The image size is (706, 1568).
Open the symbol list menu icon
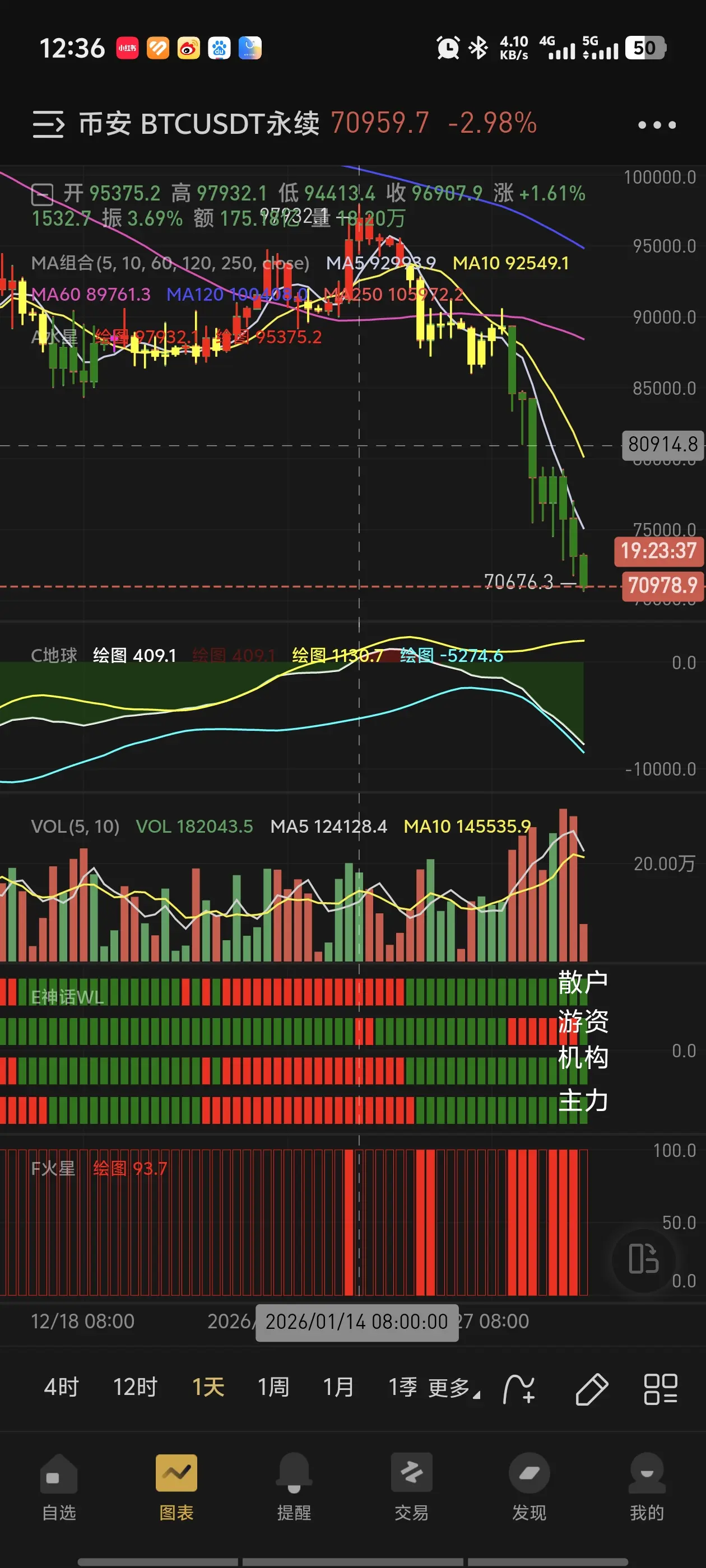pyautogui.click(x=48, y=124)
